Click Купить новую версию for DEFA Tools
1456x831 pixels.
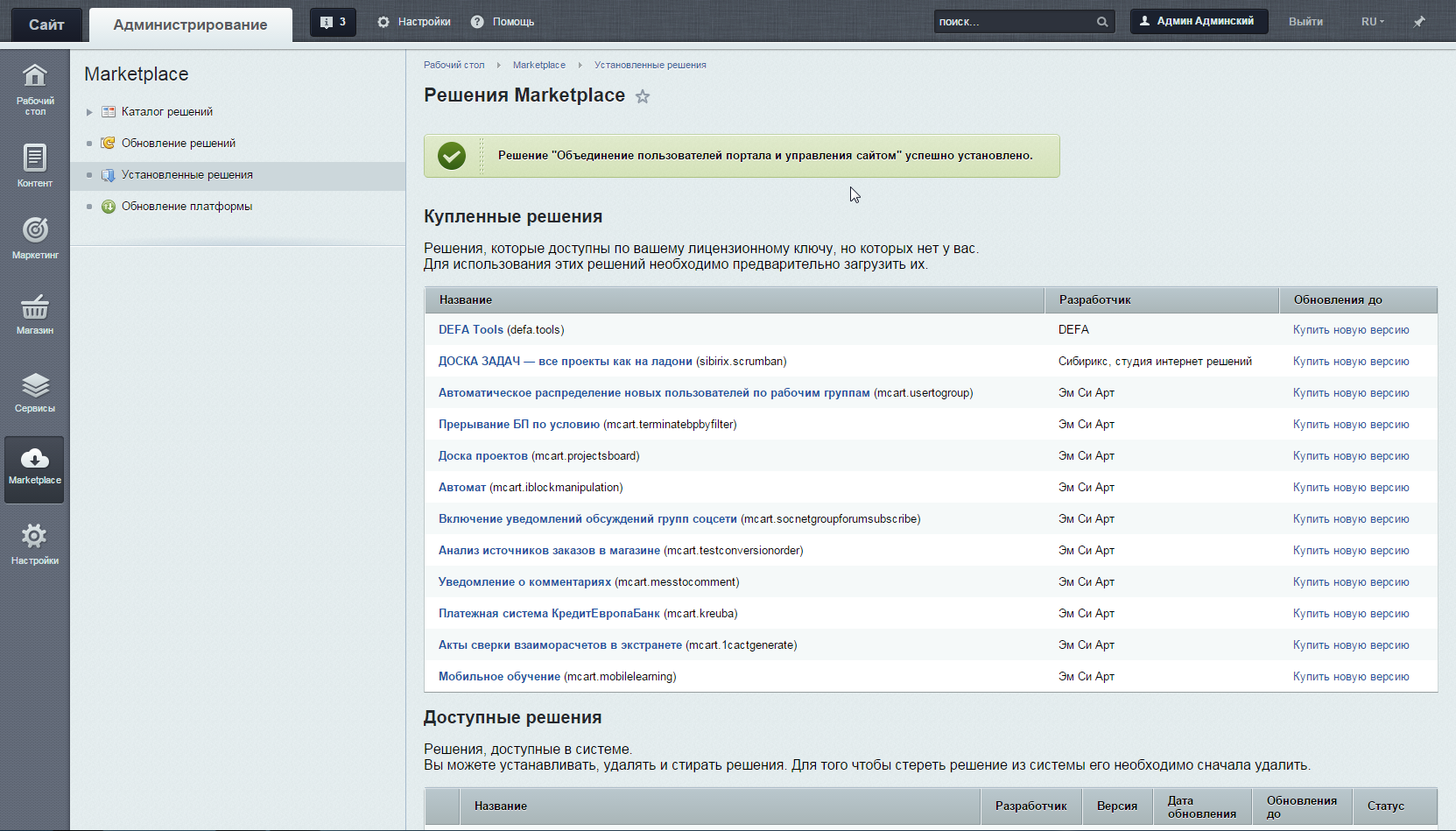1351,330
